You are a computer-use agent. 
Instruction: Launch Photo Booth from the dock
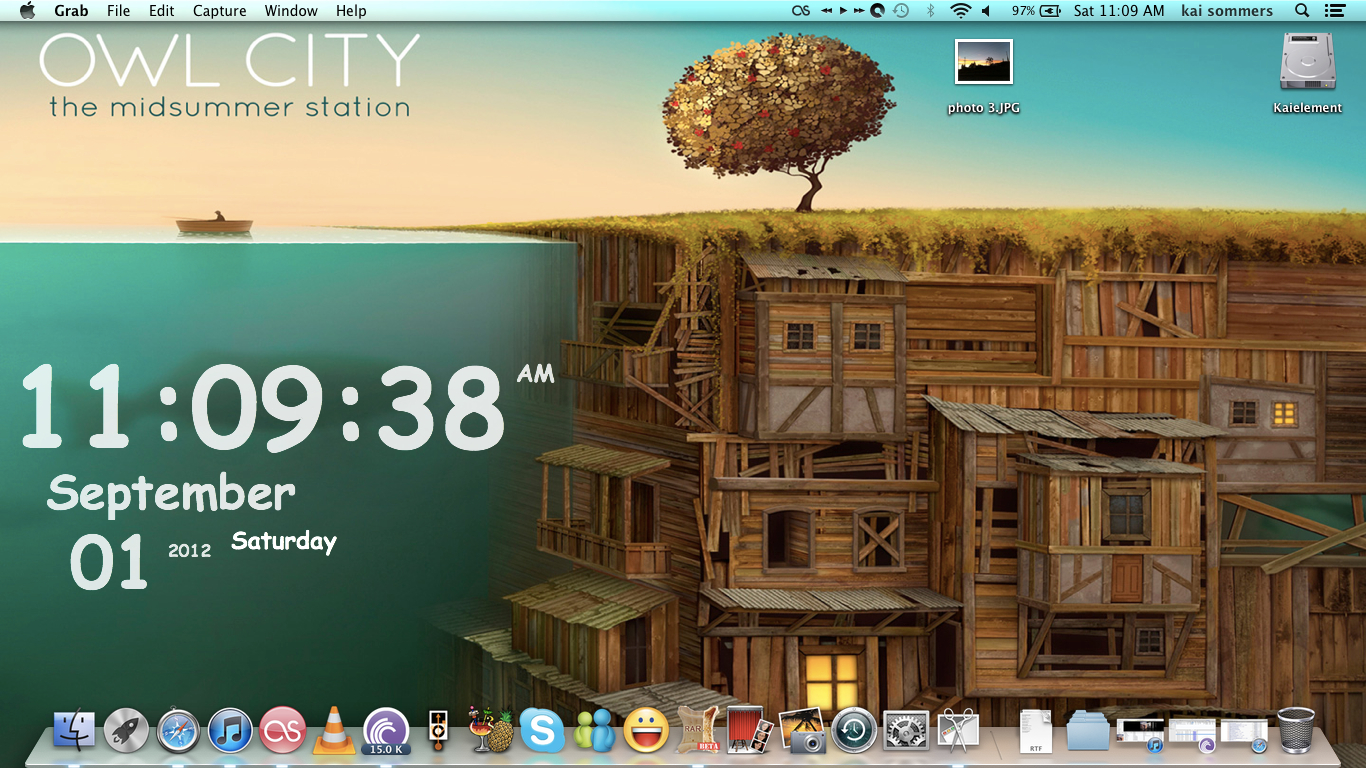point(750,730)
